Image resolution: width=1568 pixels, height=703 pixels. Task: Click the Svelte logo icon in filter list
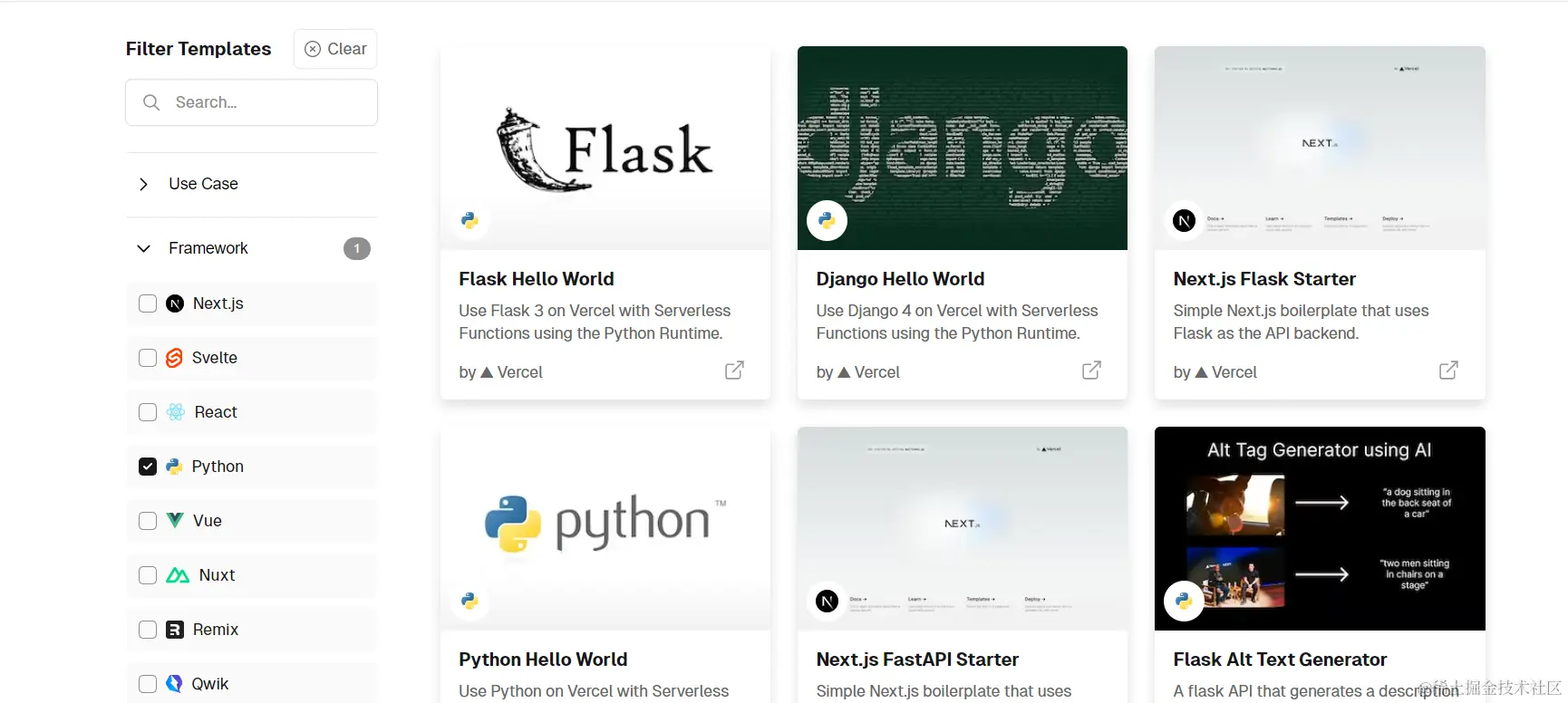tap(175, 358)
